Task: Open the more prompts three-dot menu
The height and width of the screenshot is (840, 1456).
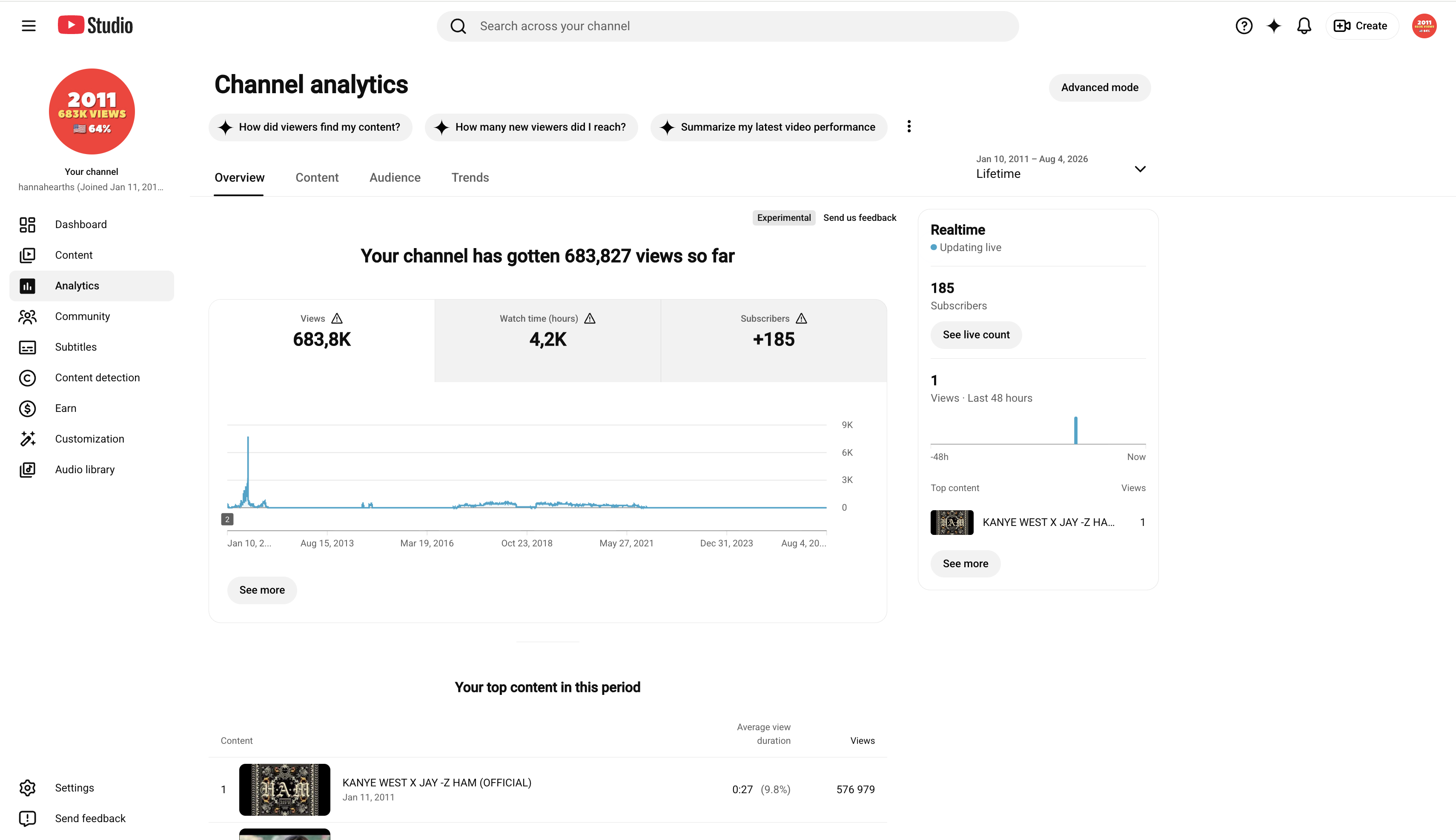Action: 909,127
